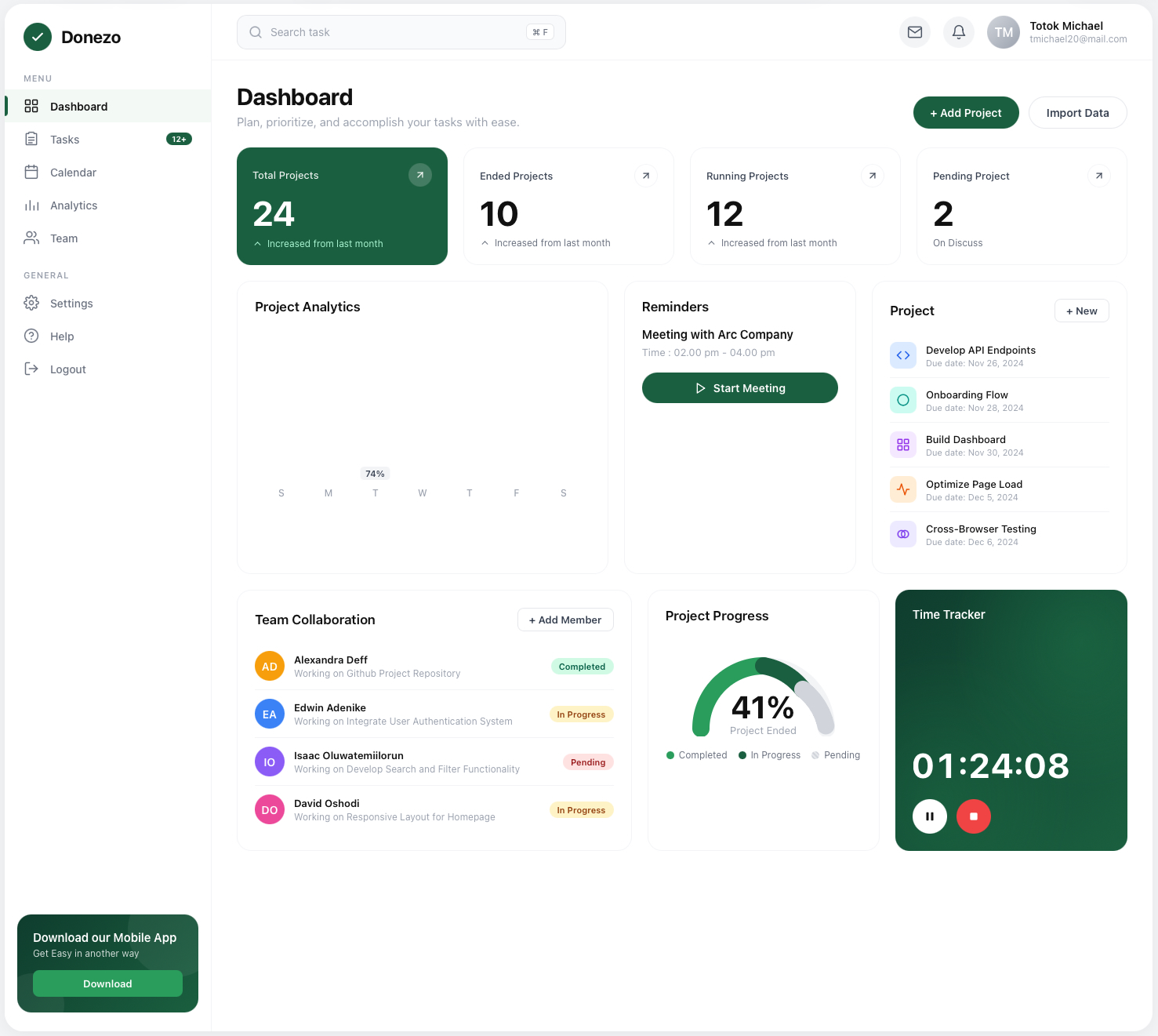Click the Import Data button

pyautogui.click(x=1077, y=112)
